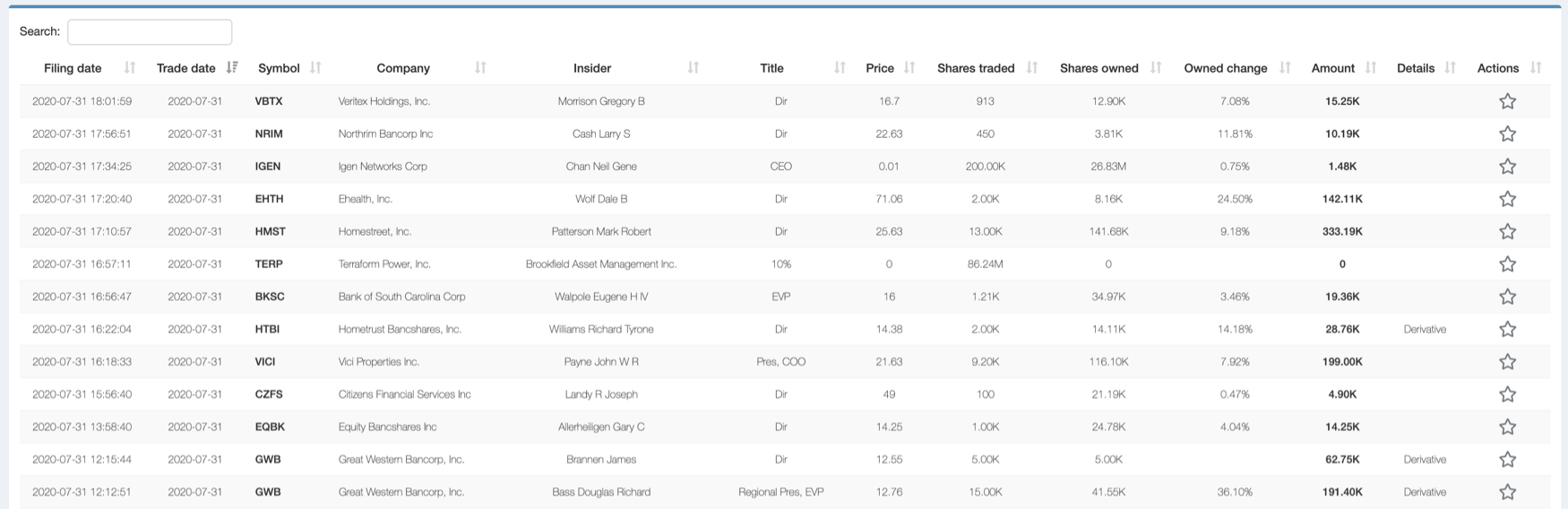Click the Search input field
Viewport: 1568px width, 509px height.
[x=150, y=32]
